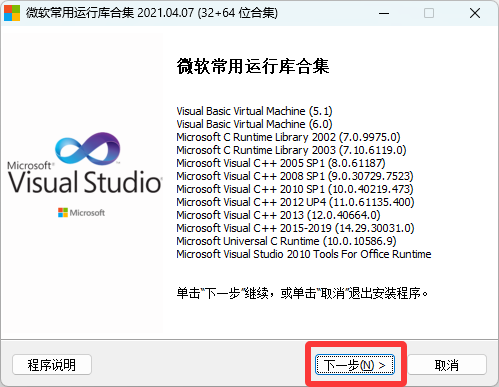Click Visual Studio 2010 Tools For Office Runtime
Screen dimensions: 499x387
(x=304, y=254)
